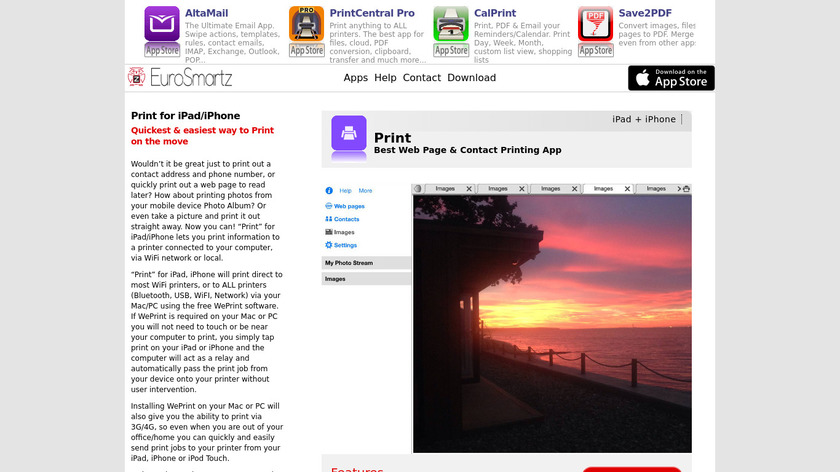Click the round gray button left of tabs
The height and width of the screenshot is (472, 840).
[418, 189]
